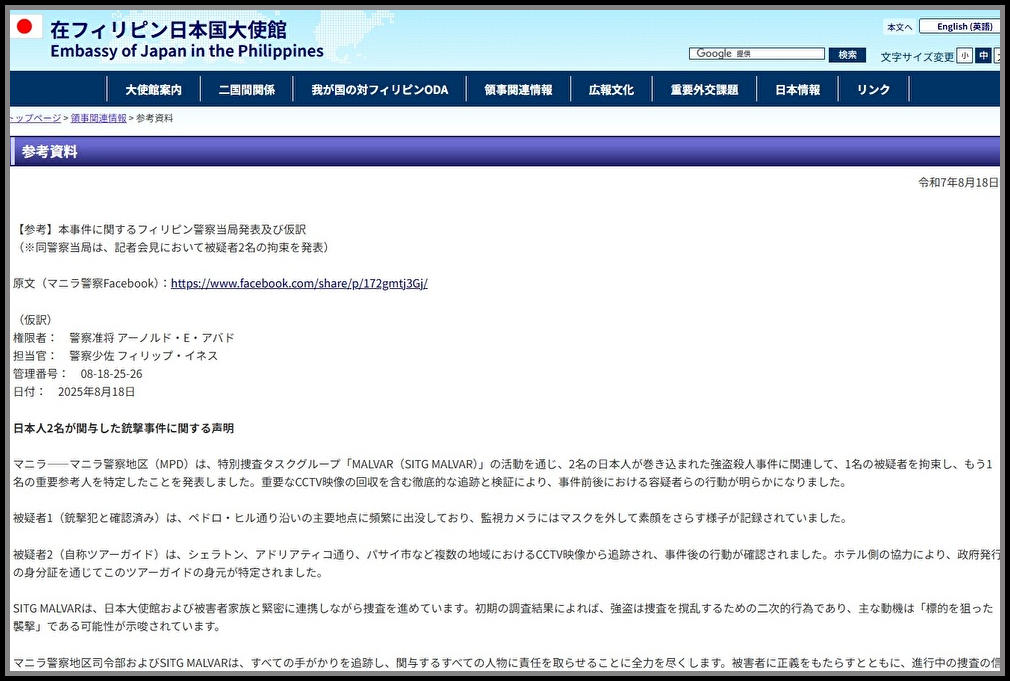1010x681 pixels.
Task: Click the Japanese flag logo
Action: 26,31
